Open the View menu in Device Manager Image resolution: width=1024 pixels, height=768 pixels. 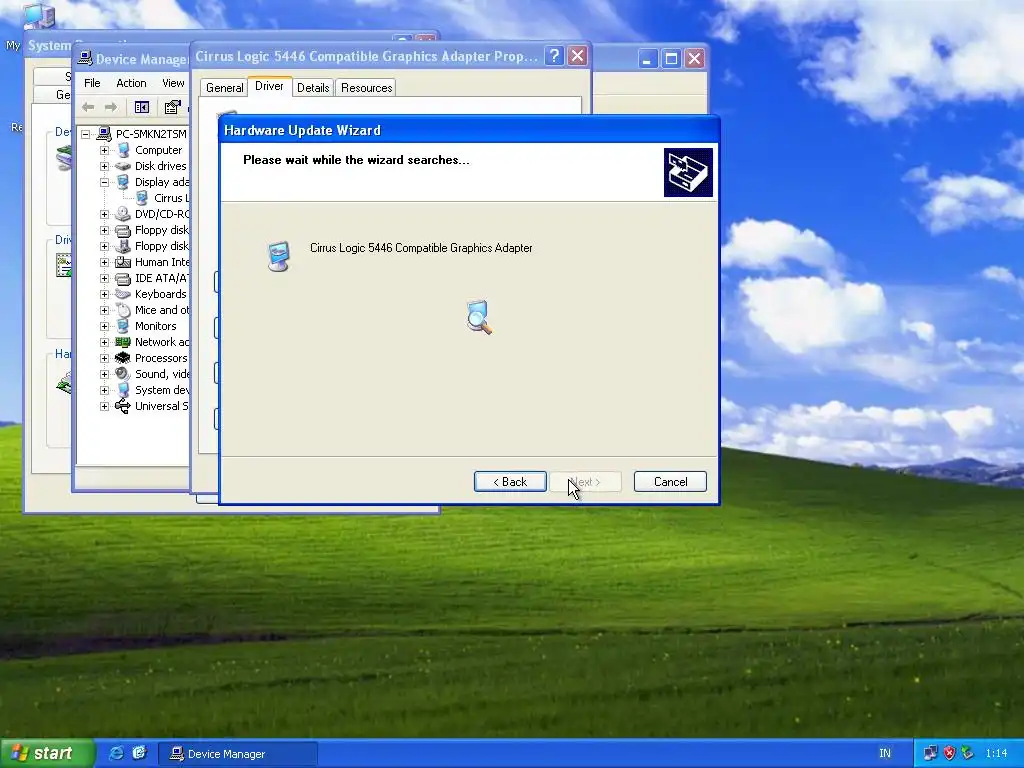pos(173,83)
